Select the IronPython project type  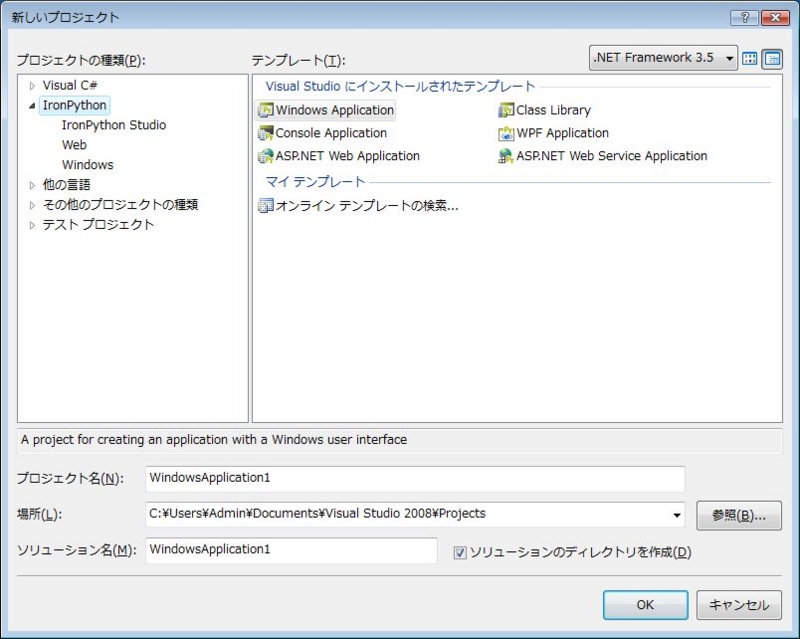coord(74,105)
